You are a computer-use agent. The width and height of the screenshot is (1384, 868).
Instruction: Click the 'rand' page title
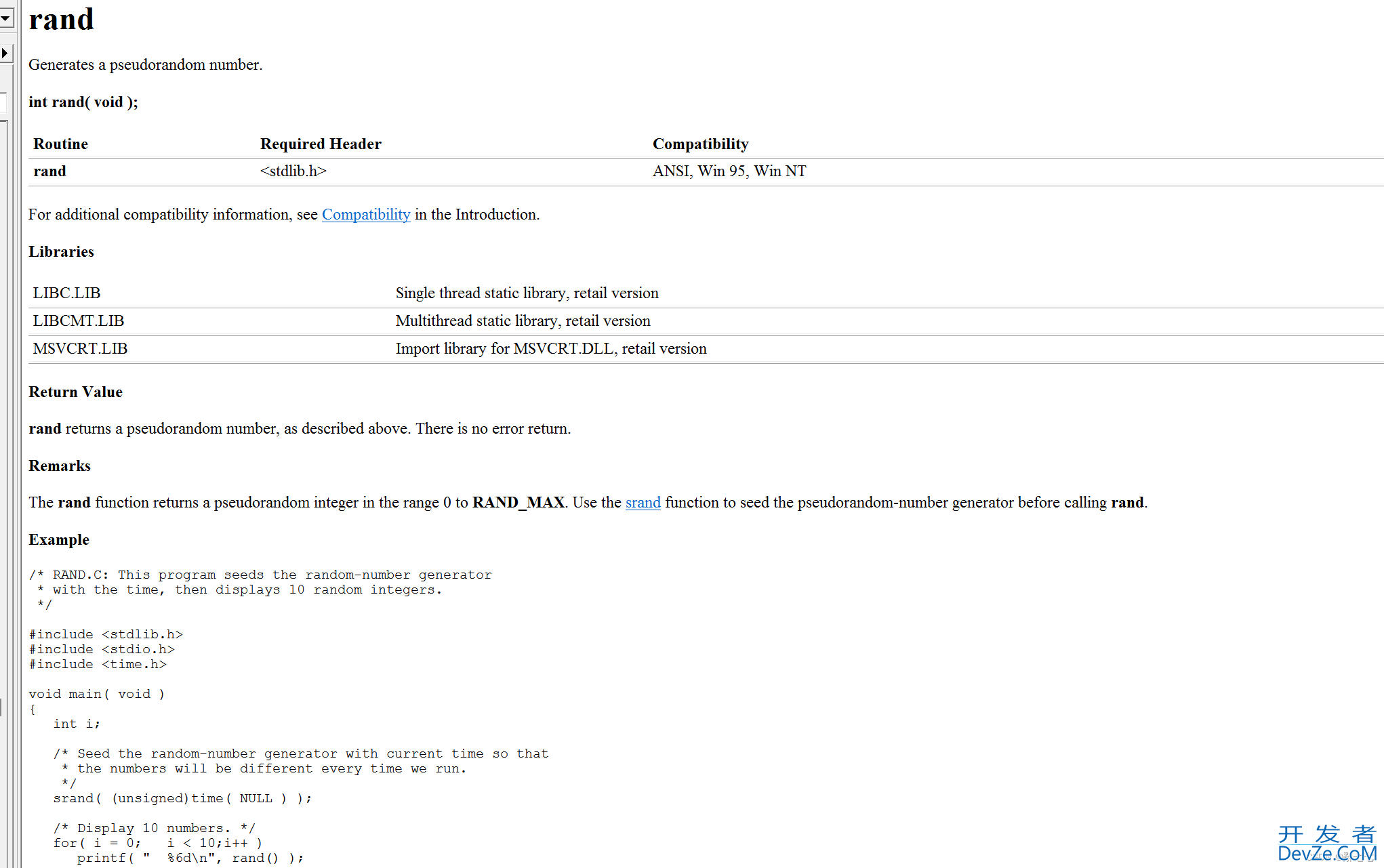pyautogui.click(x=61, y=19)
